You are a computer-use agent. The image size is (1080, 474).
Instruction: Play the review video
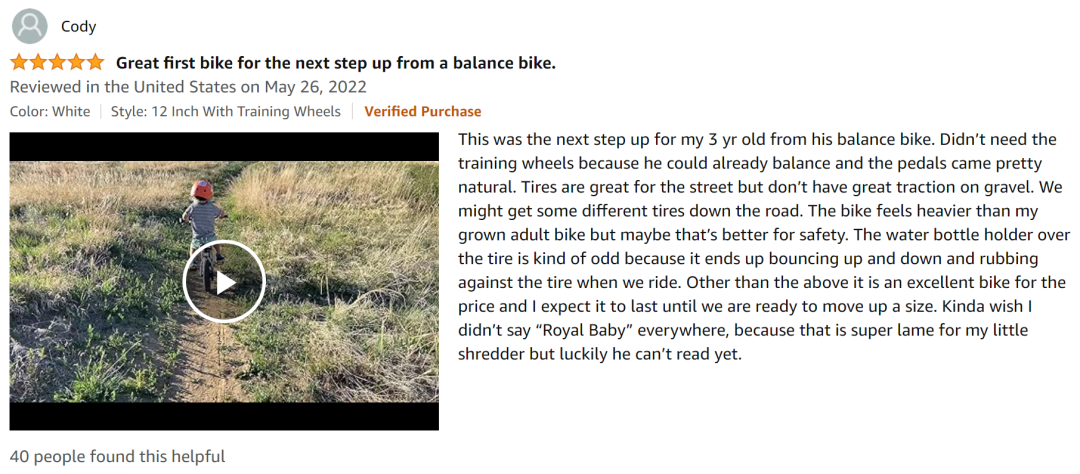pos(224,281)
